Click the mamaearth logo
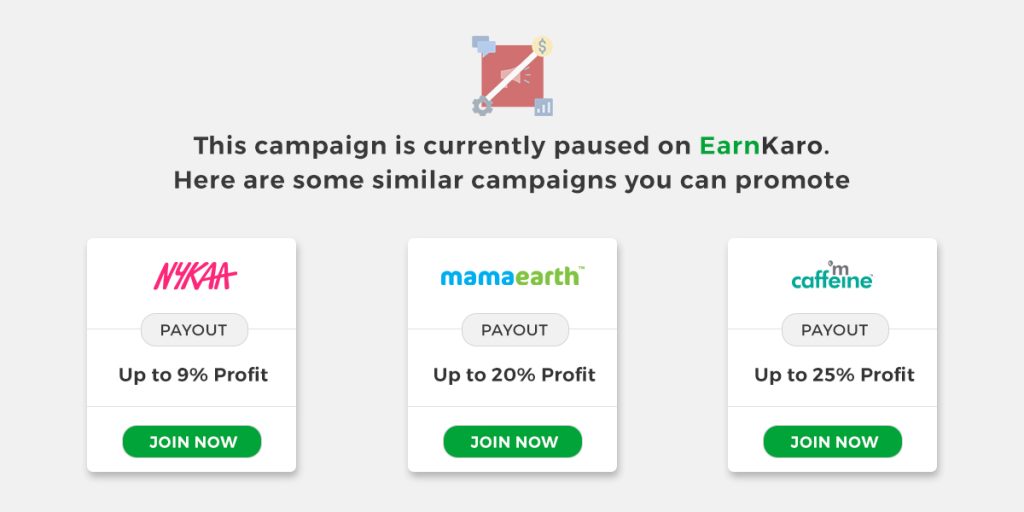1024x512 pixels. click(513, 276)
